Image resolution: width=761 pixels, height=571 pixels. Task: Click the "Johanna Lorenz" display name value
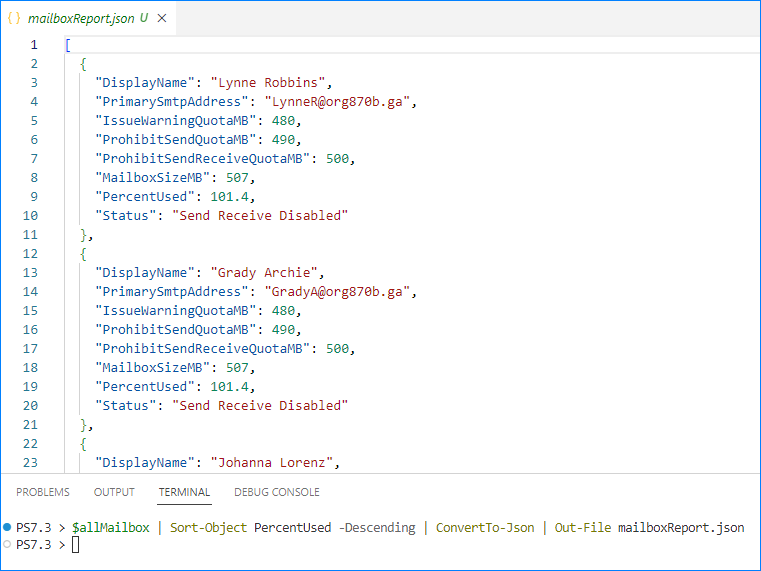(272, 463)
